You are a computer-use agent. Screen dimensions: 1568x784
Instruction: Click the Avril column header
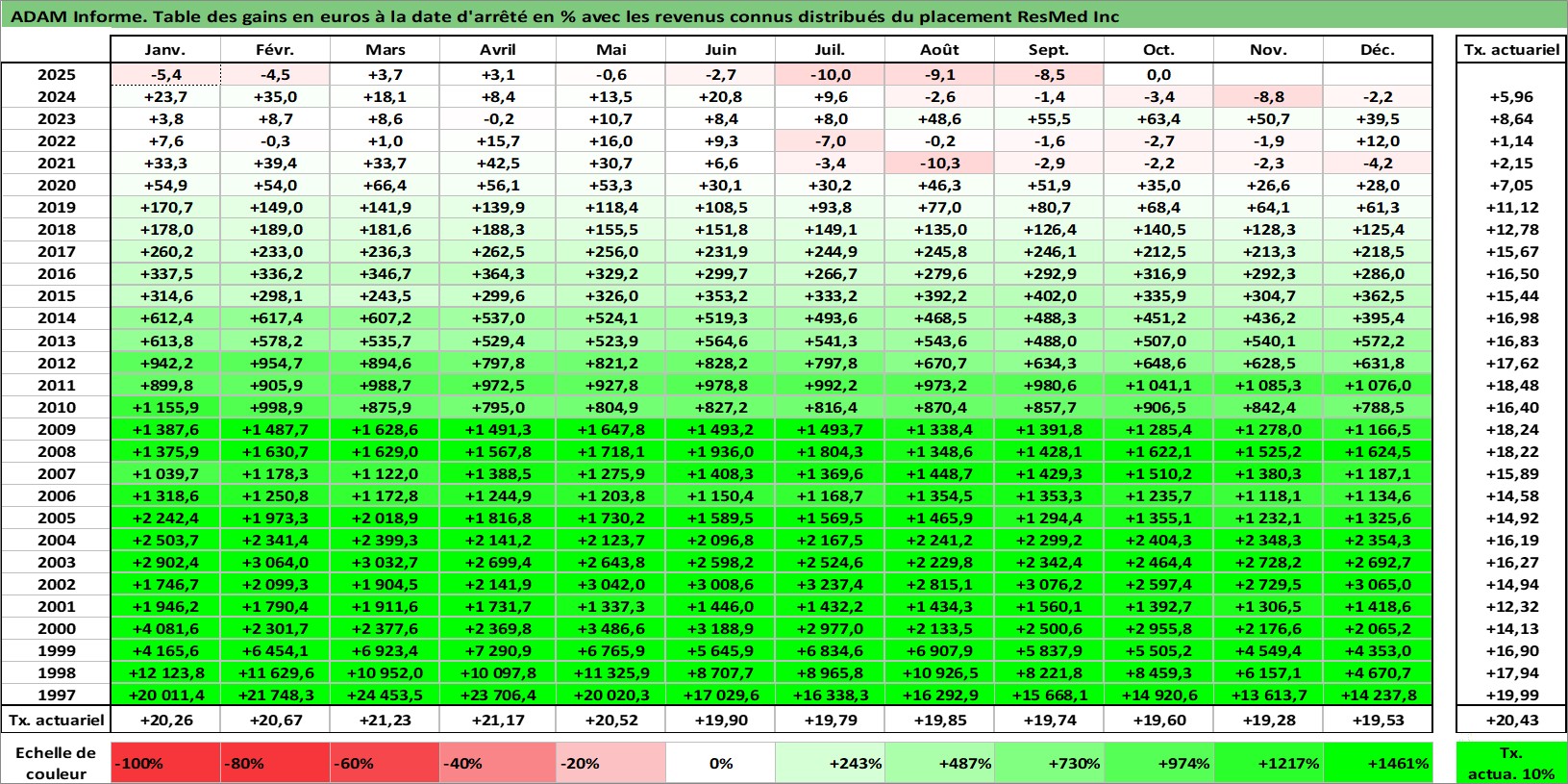pyautogui.click(x=498, y=49)
